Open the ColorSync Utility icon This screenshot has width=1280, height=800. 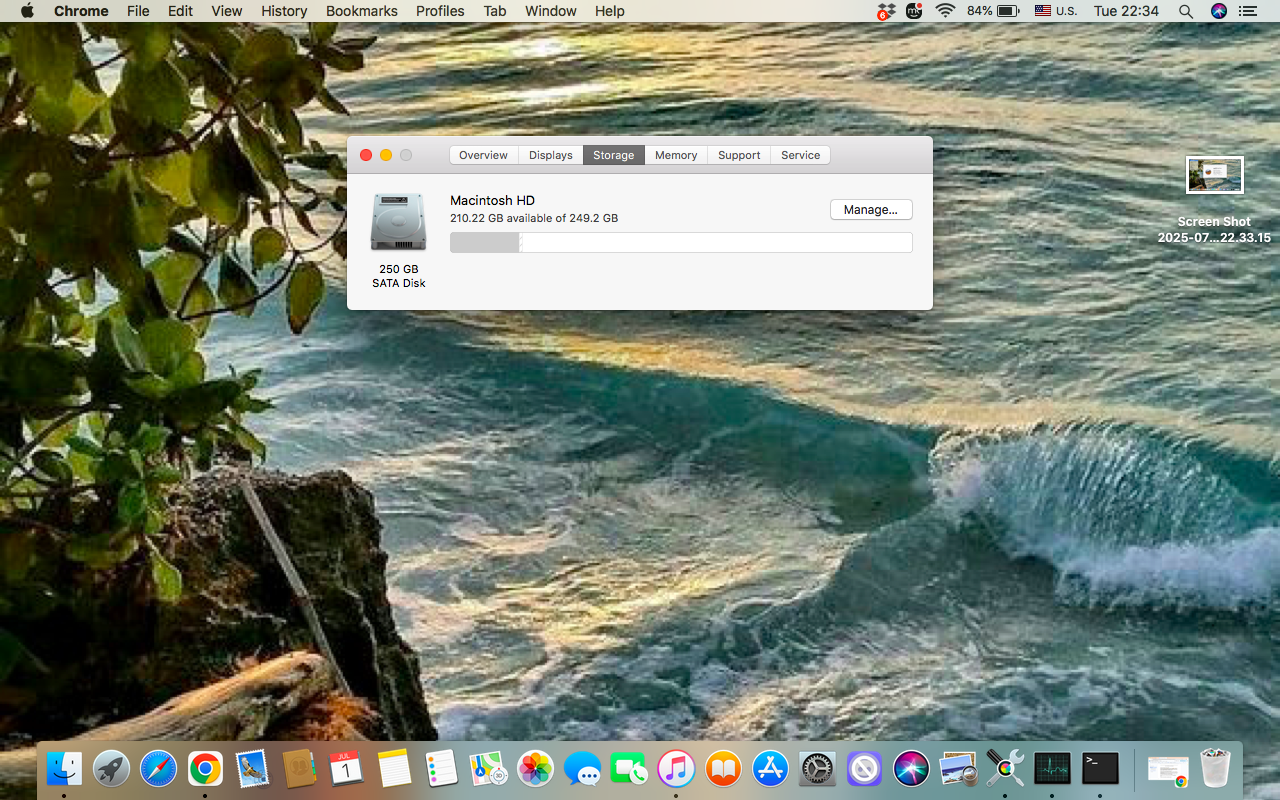click(1005, 768)
